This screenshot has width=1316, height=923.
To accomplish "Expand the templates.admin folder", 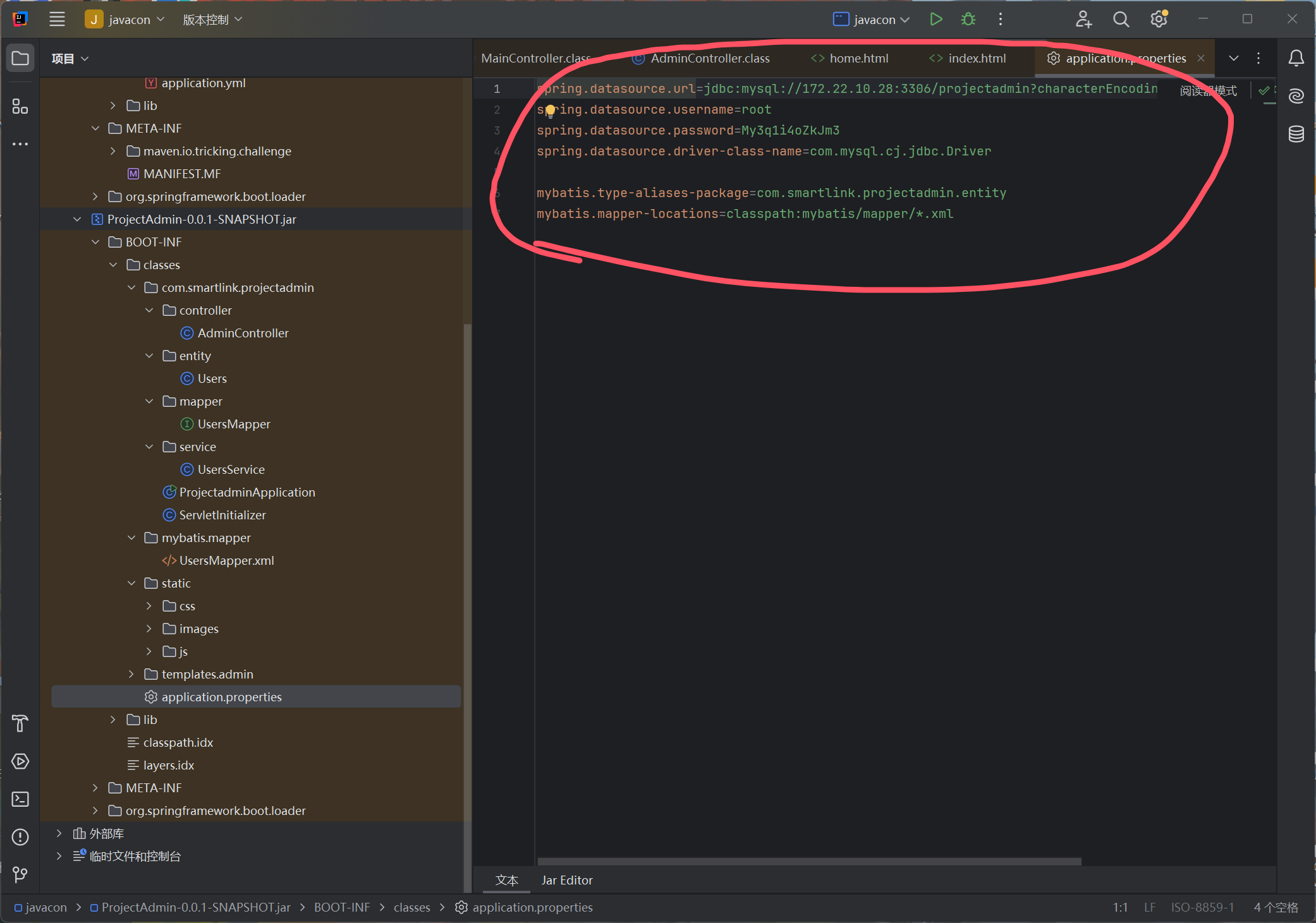I will (x=131, y=674).
